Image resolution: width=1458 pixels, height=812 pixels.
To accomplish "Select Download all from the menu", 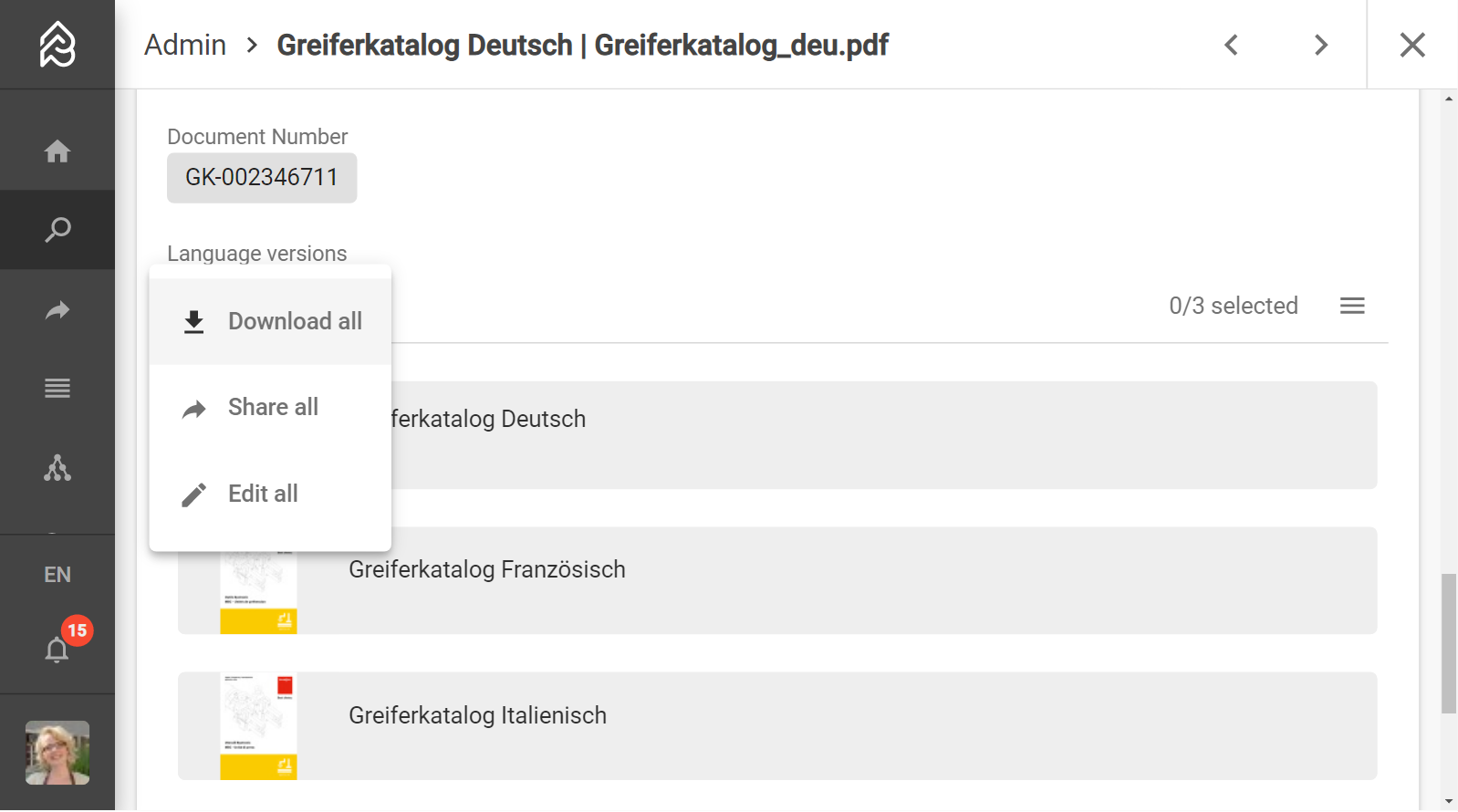I will pos(270,321).
